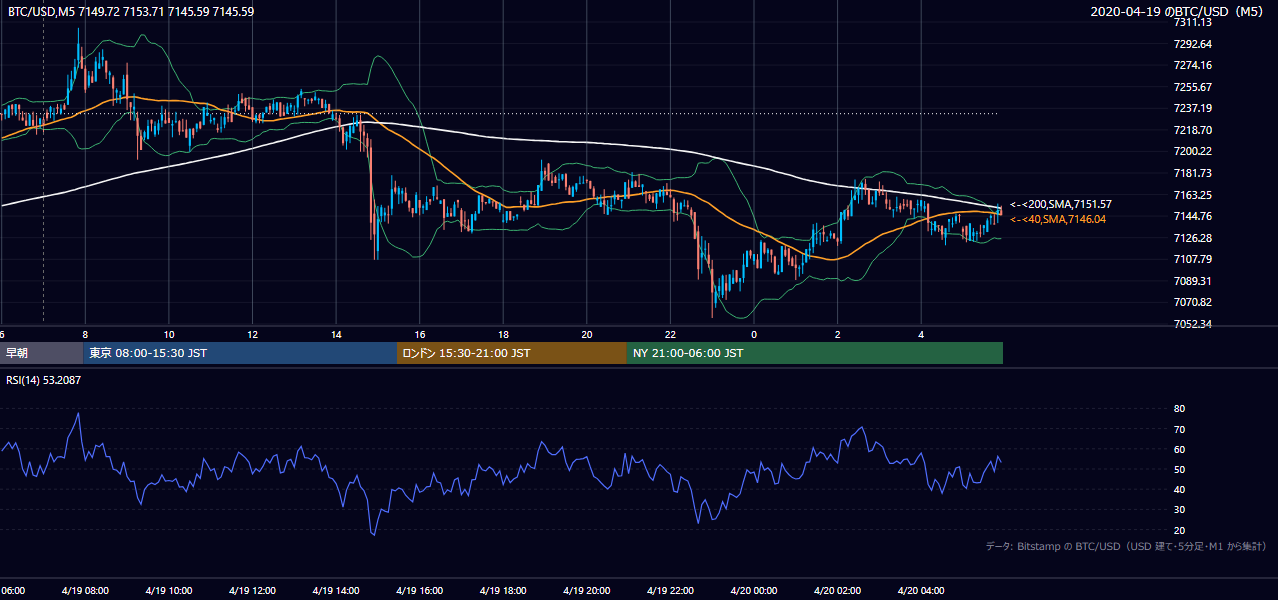The width and height of the screenshot is (1278, 600).
Task: Select the 東京 08:00-15:30 JST session bar
Action: [x=240, y=353]
